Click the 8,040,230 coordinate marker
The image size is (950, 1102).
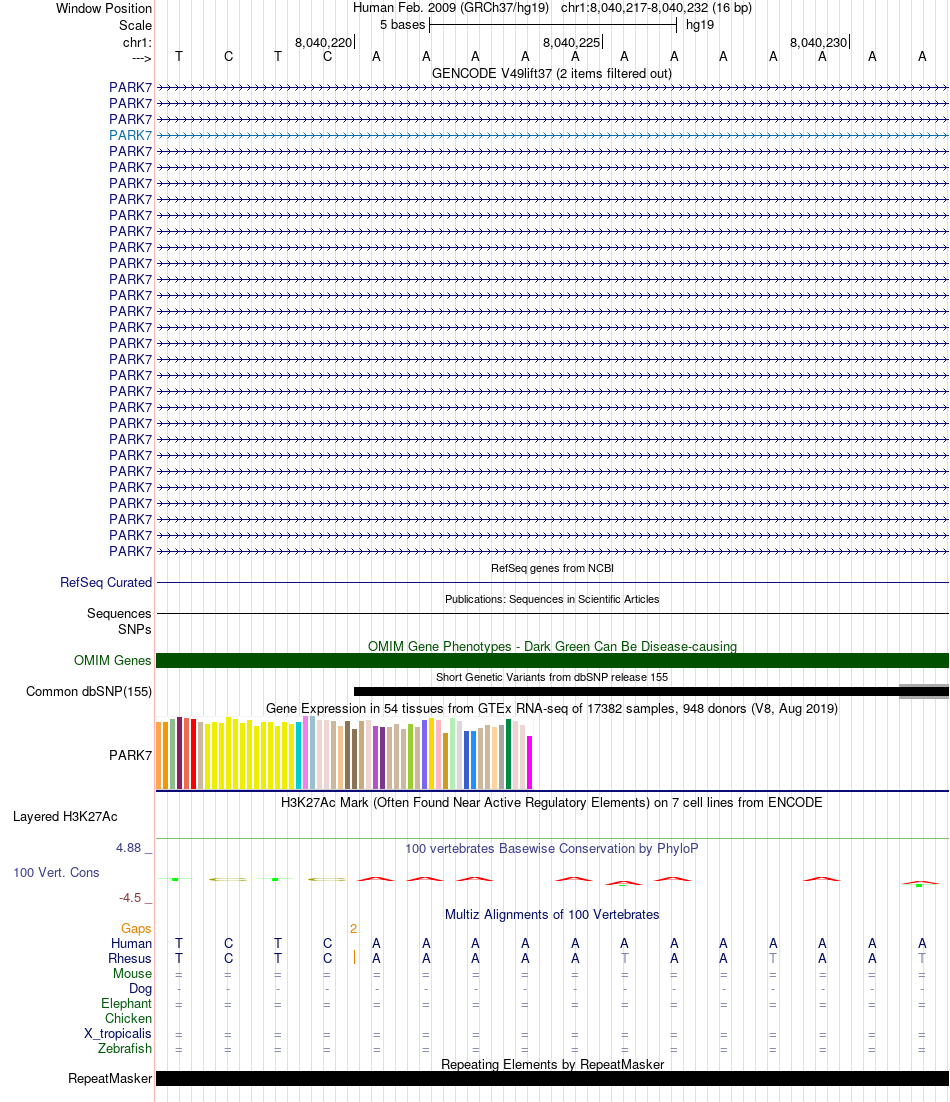[819, 42]
